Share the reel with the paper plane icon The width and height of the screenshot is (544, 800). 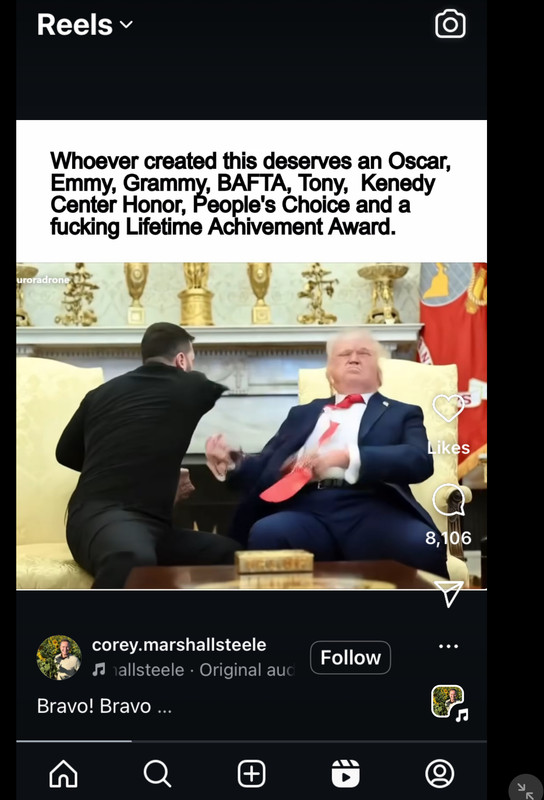point(449,593)
